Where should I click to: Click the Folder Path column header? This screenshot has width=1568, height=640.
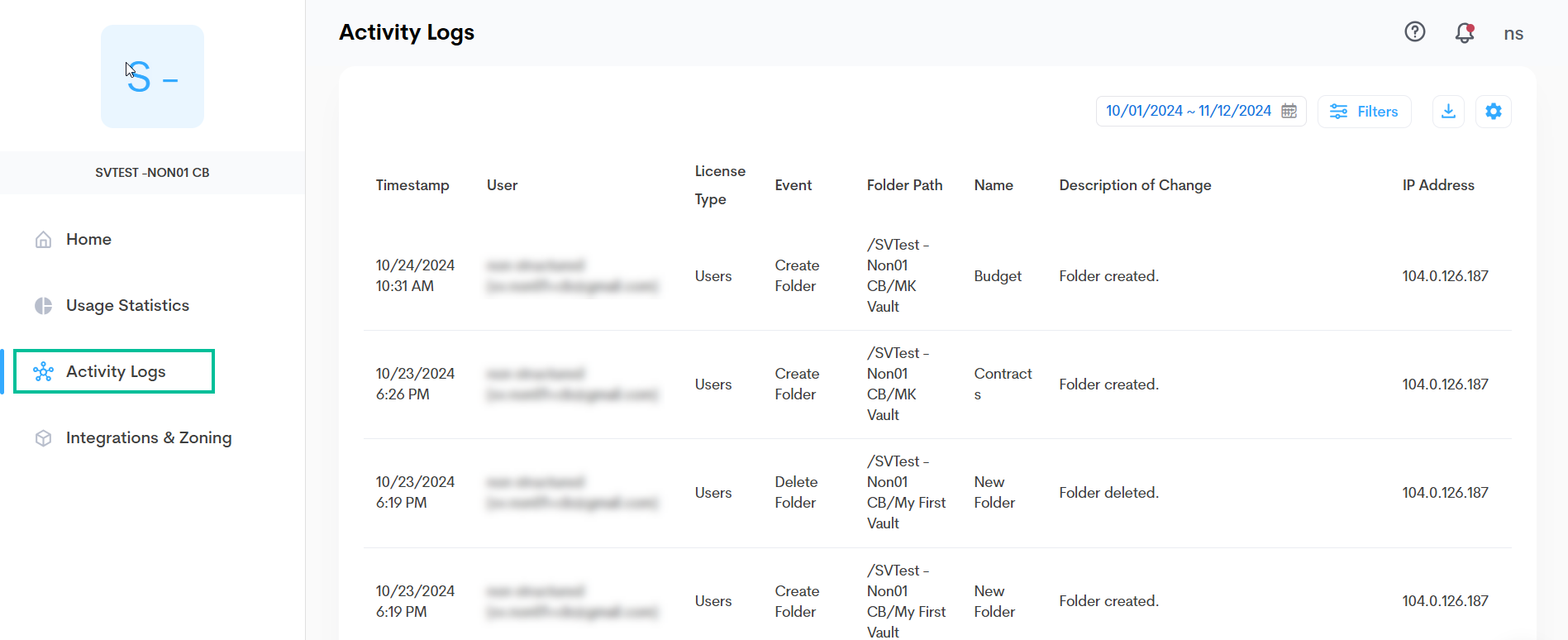click(x=904, y=185)
